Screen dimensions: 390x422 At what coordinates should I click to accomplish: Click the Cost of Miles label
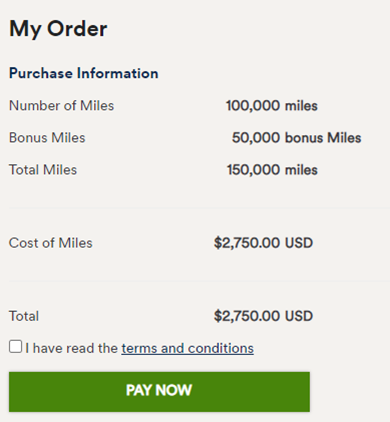point(51,243)
